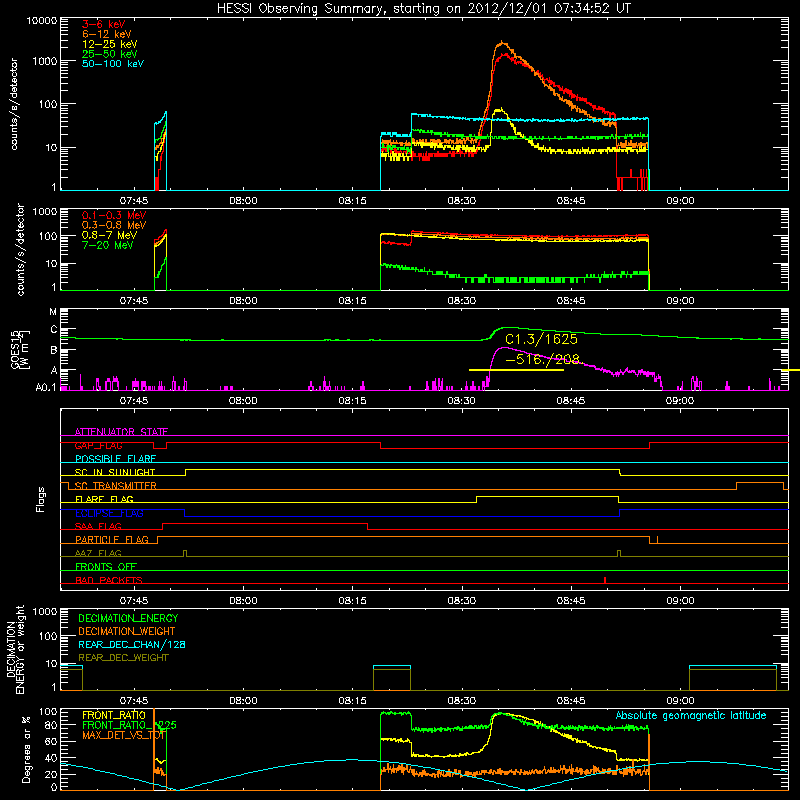Select the 6-12 keV legend label
The image size is (800, 800).
click(106, 34)
